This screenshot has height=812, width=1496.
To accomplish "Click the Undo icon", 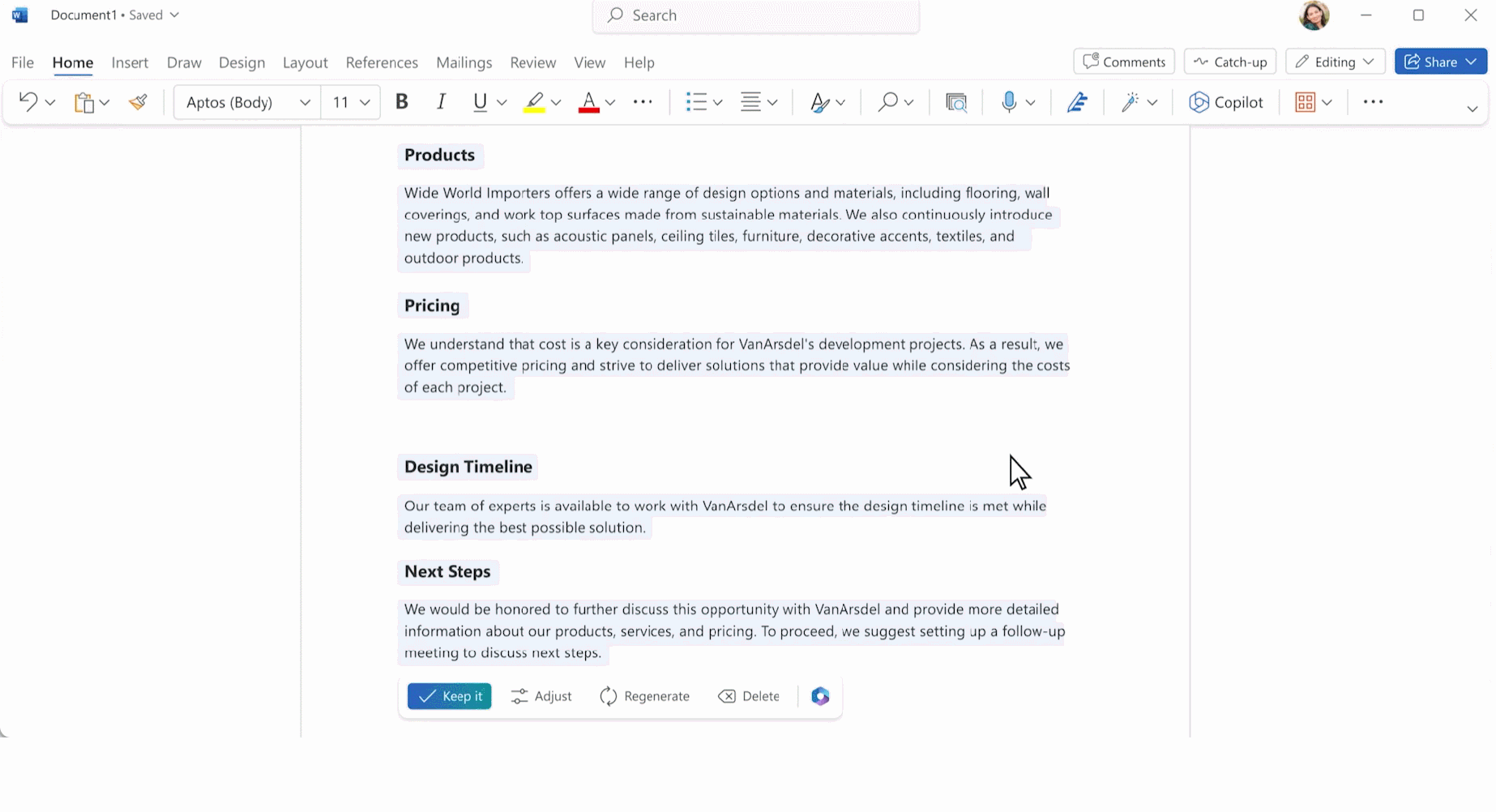I will coord(28,102).
